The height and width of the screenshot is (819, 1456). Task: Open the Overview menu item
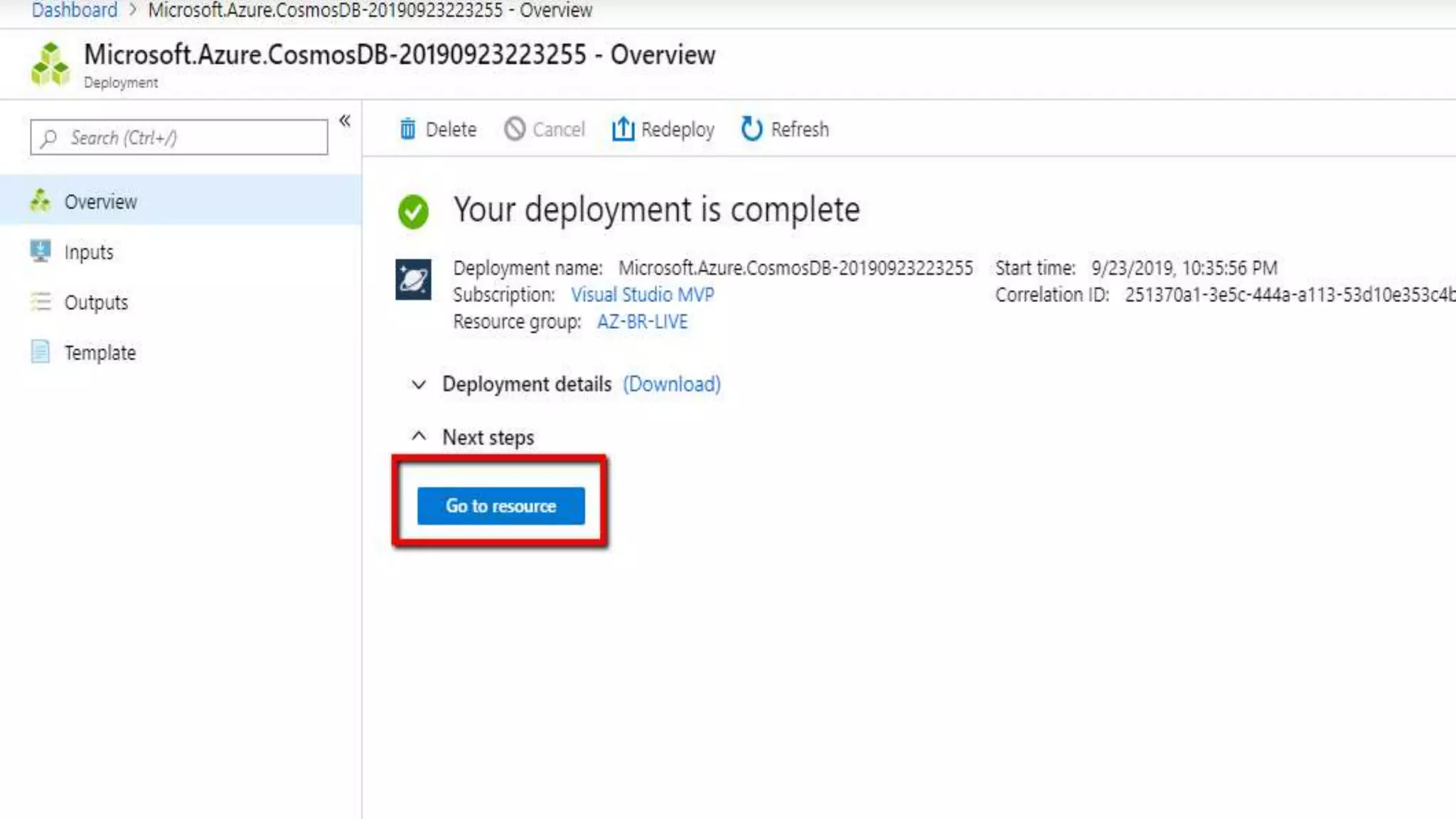click(100, 202)
